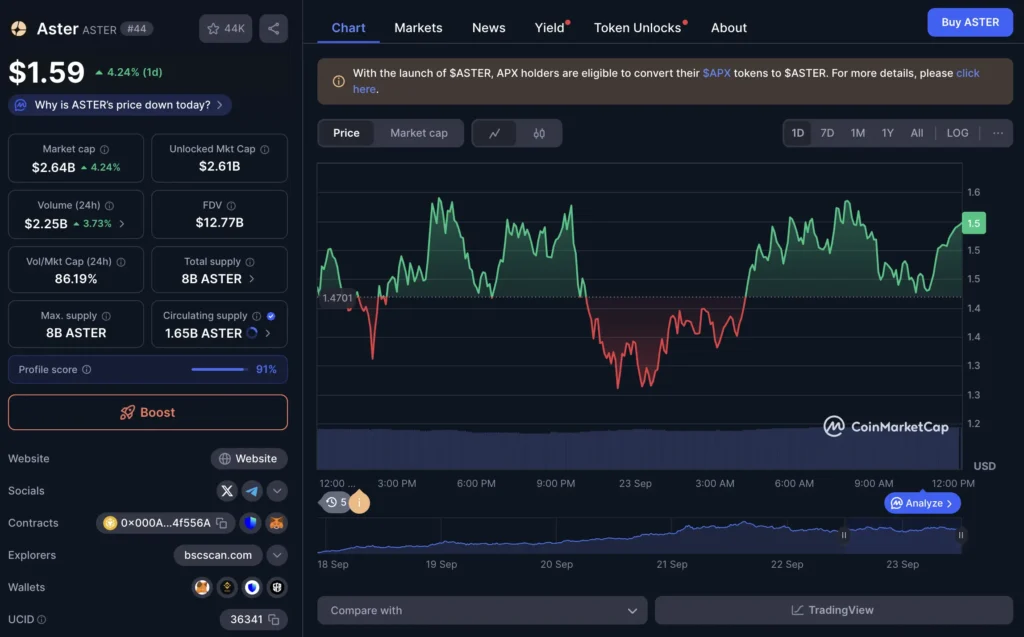Click the Aster coin logo
Viewport: 1024px width, 637px height.
[19, 29]
